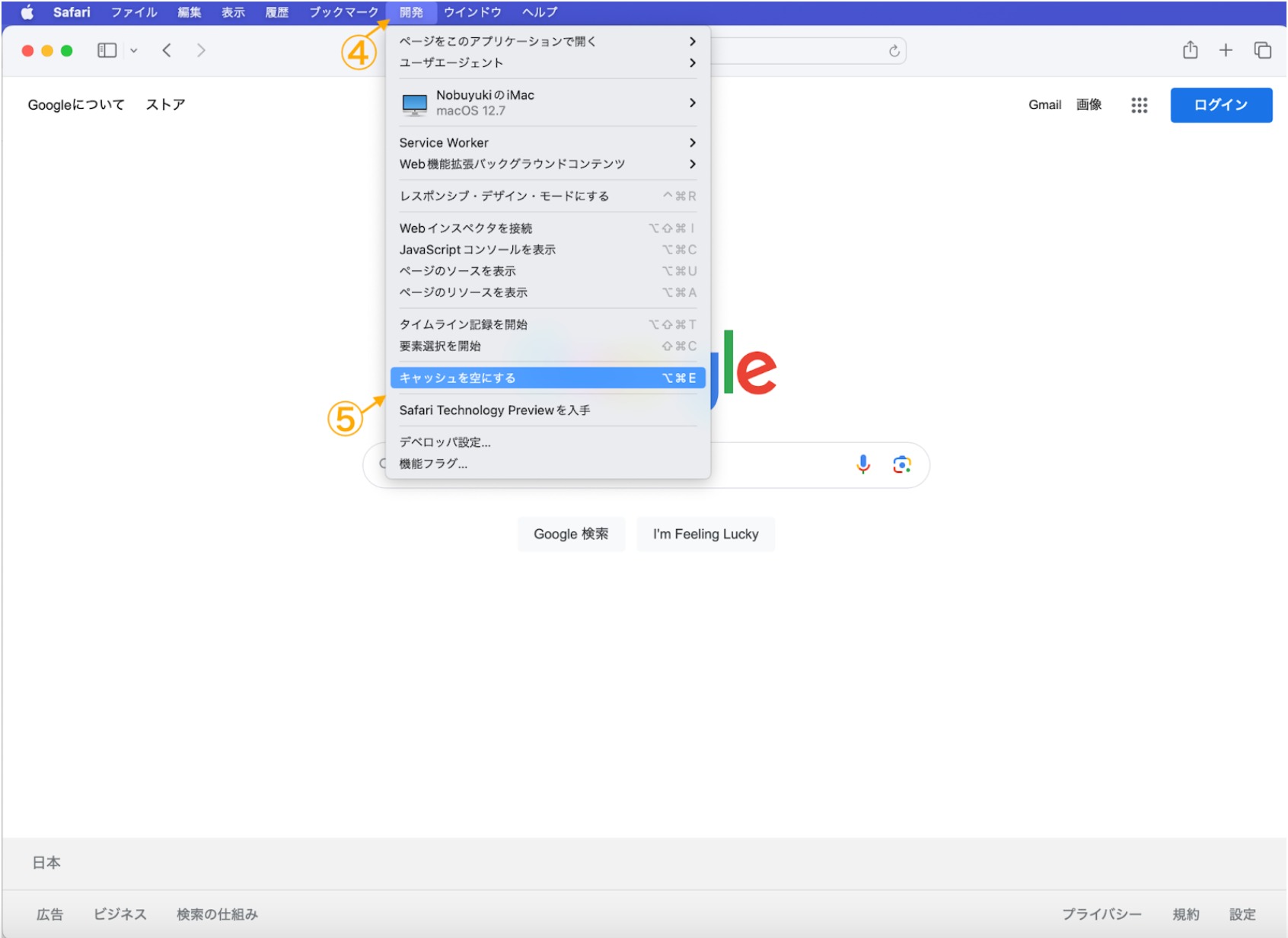The image size is (1288, 938).
Task: Open the 検索の仕組み footer link
Action: click(217, 914)
